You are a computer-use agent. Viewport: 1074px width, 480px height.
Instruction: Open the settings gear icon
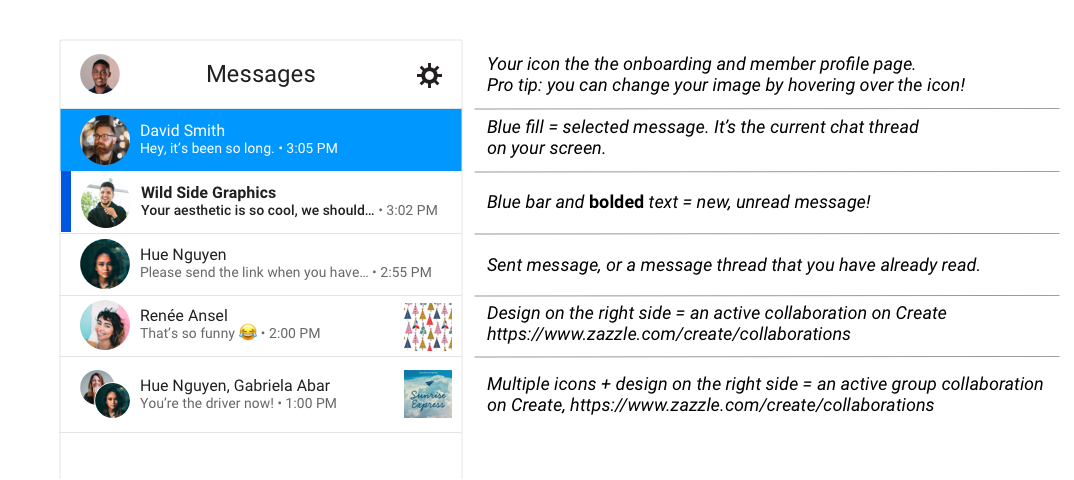click(429, 75)
